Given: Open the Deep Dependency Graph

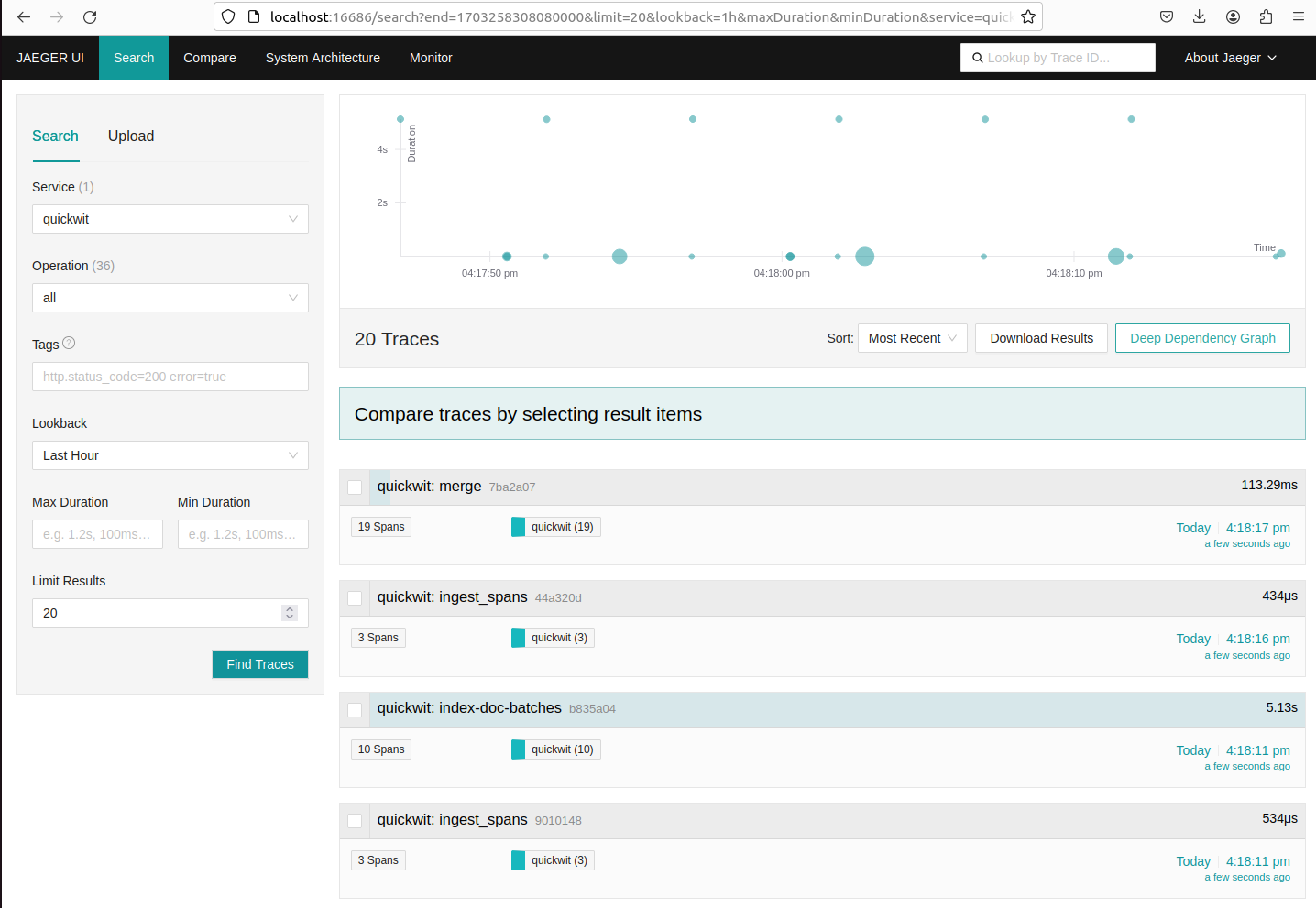Looking at the screenshot, I should tap(1202, 338).
